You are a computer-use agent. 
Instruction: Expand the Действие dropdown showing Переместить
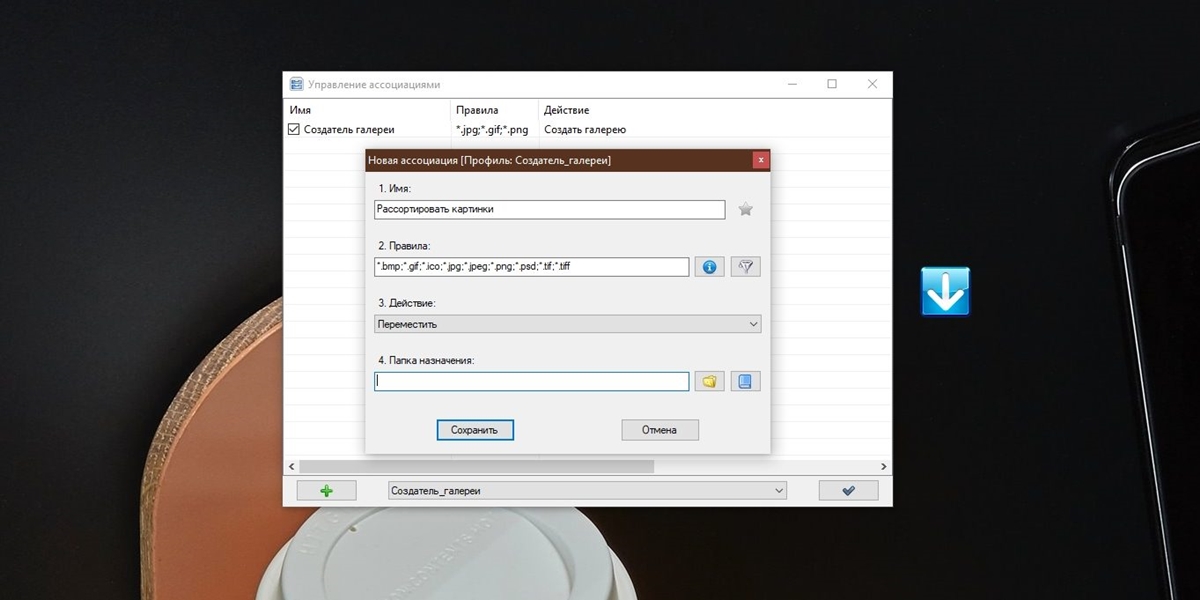point(567,324)
